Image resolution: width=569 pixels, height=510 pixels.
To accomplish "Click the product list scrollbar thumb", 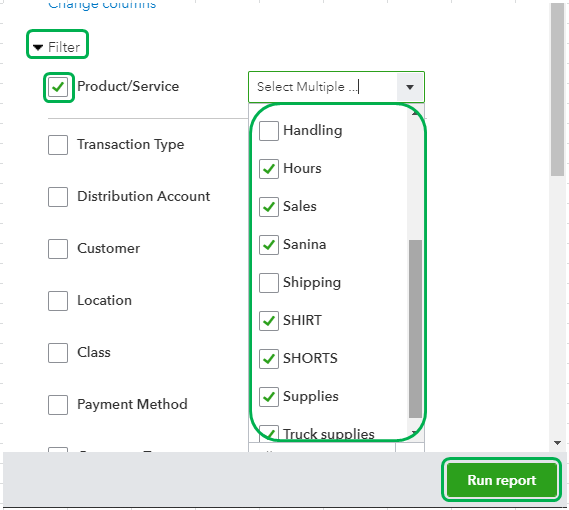I will click(x=415, y=329).
